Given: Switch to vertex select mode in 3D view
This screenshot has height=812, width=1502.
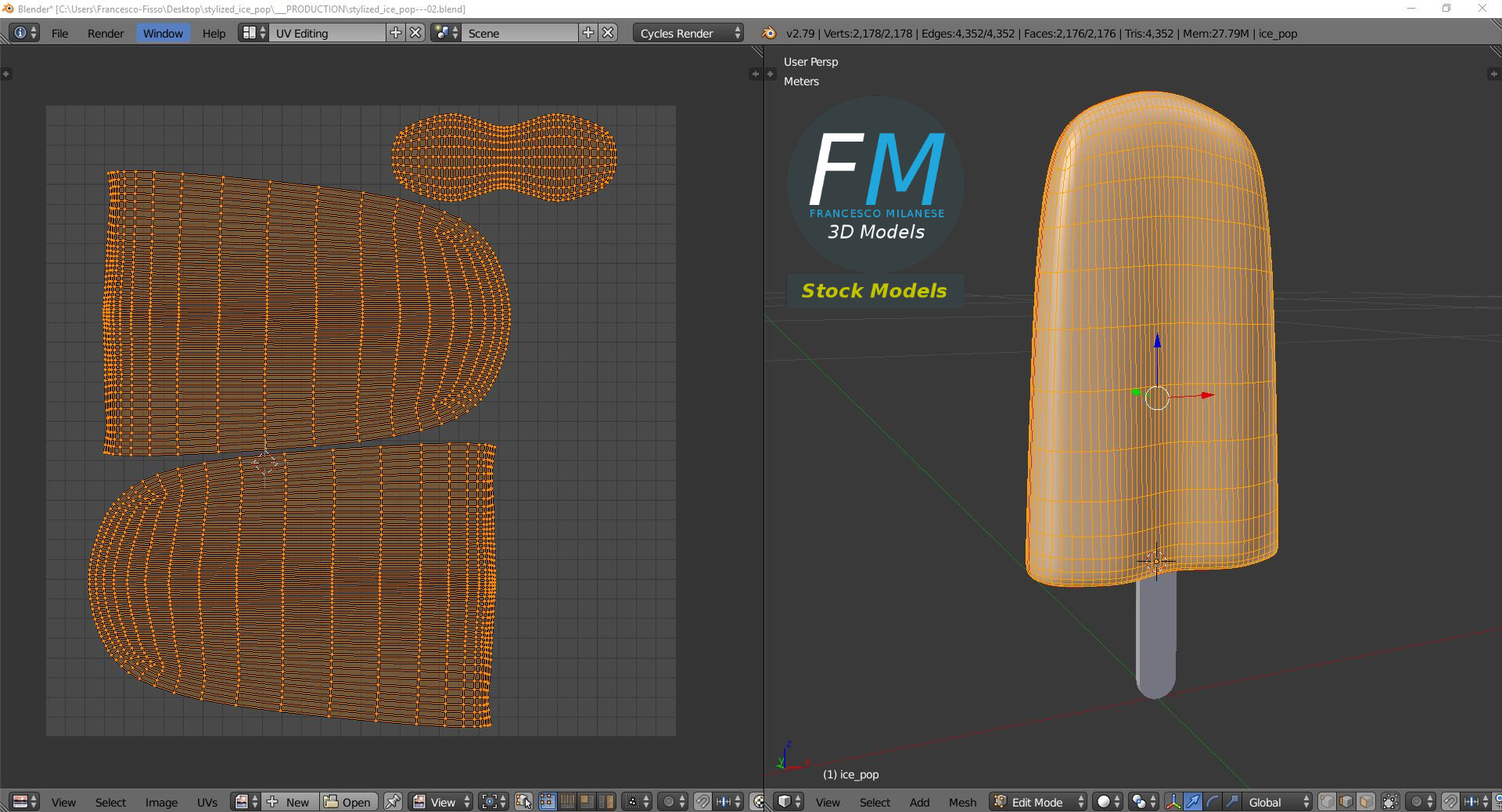Looking at the screenshot, I should coord(1327,802).
